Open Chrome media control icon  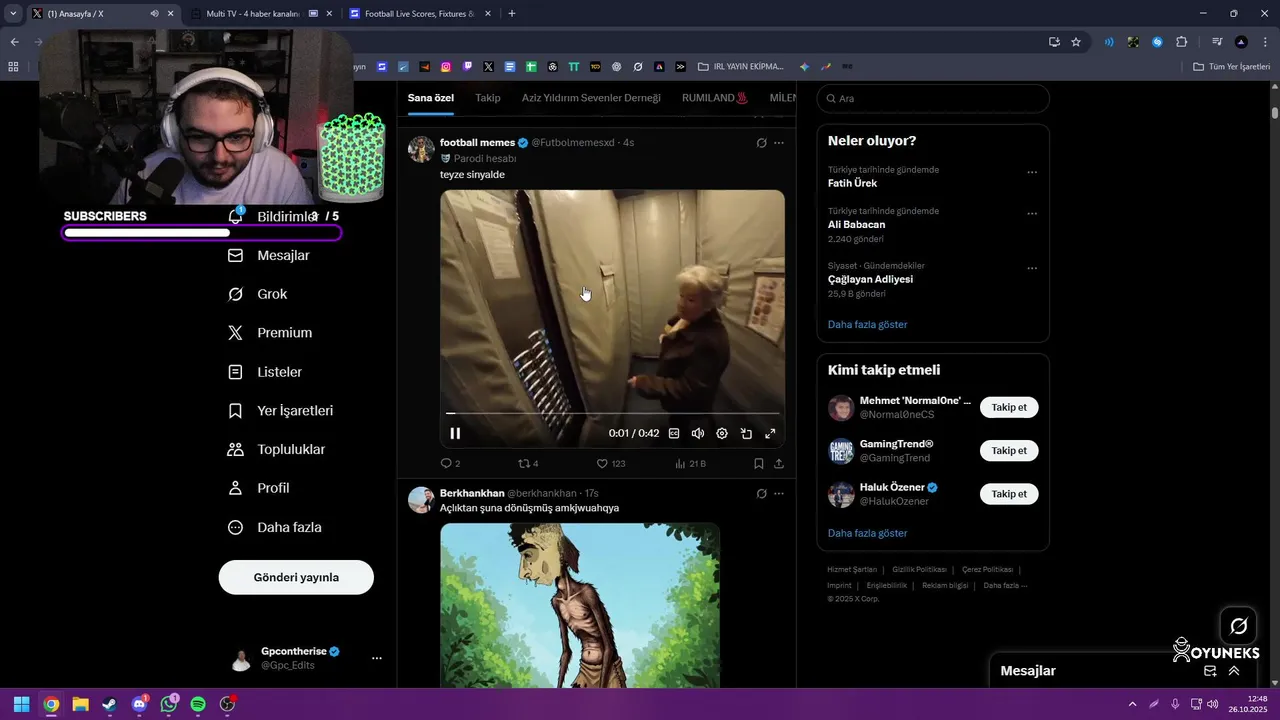[1217, 42]
